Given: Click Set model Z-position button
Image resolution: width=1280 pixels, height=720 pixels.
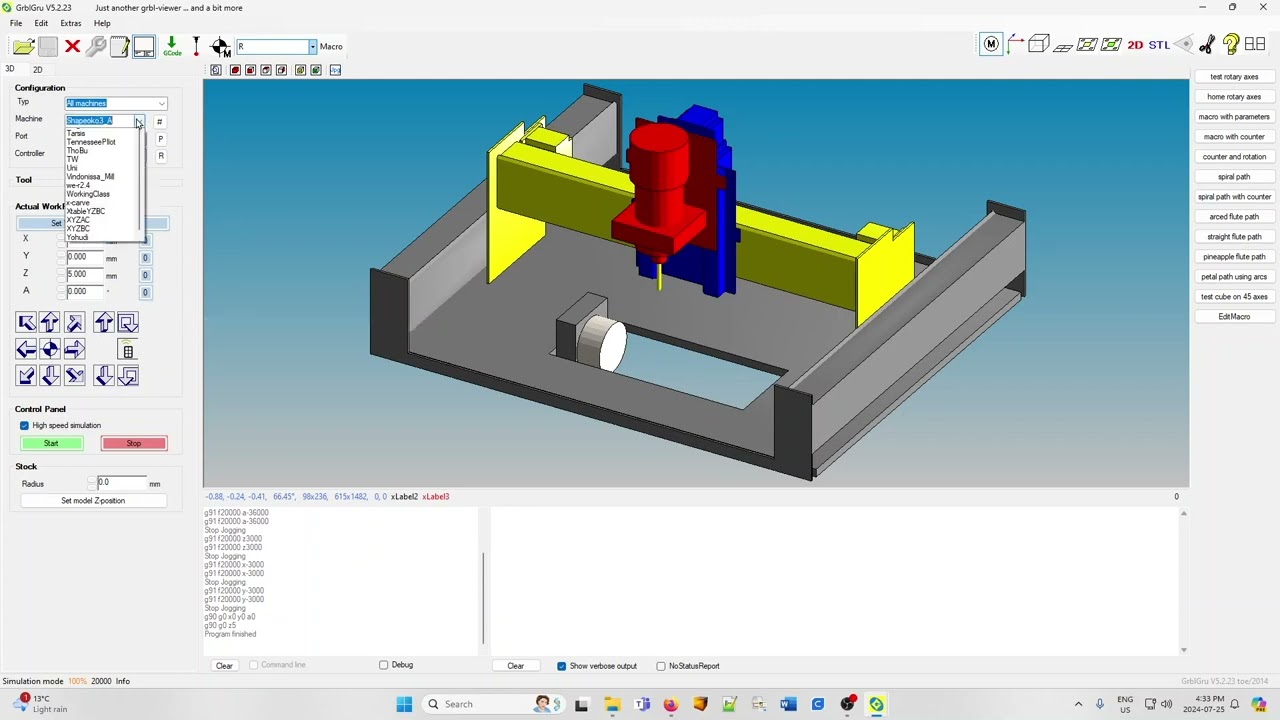Looking at the screenshot, I should tap(93, 501).
